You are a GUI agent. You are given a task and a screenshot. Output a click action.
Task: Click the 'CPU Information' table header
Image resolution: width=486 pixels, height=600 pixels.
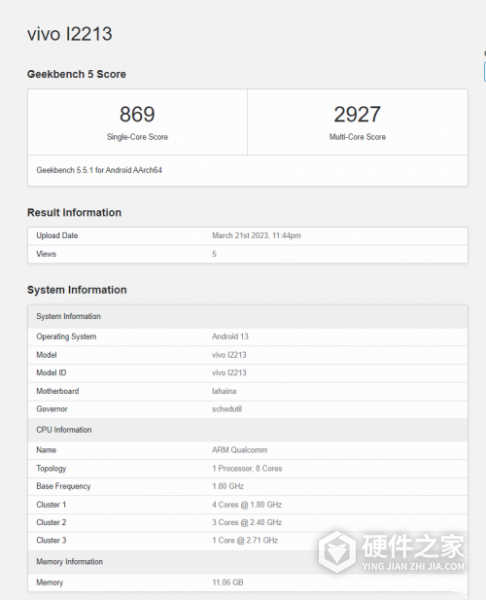click(x=247, y=430)
